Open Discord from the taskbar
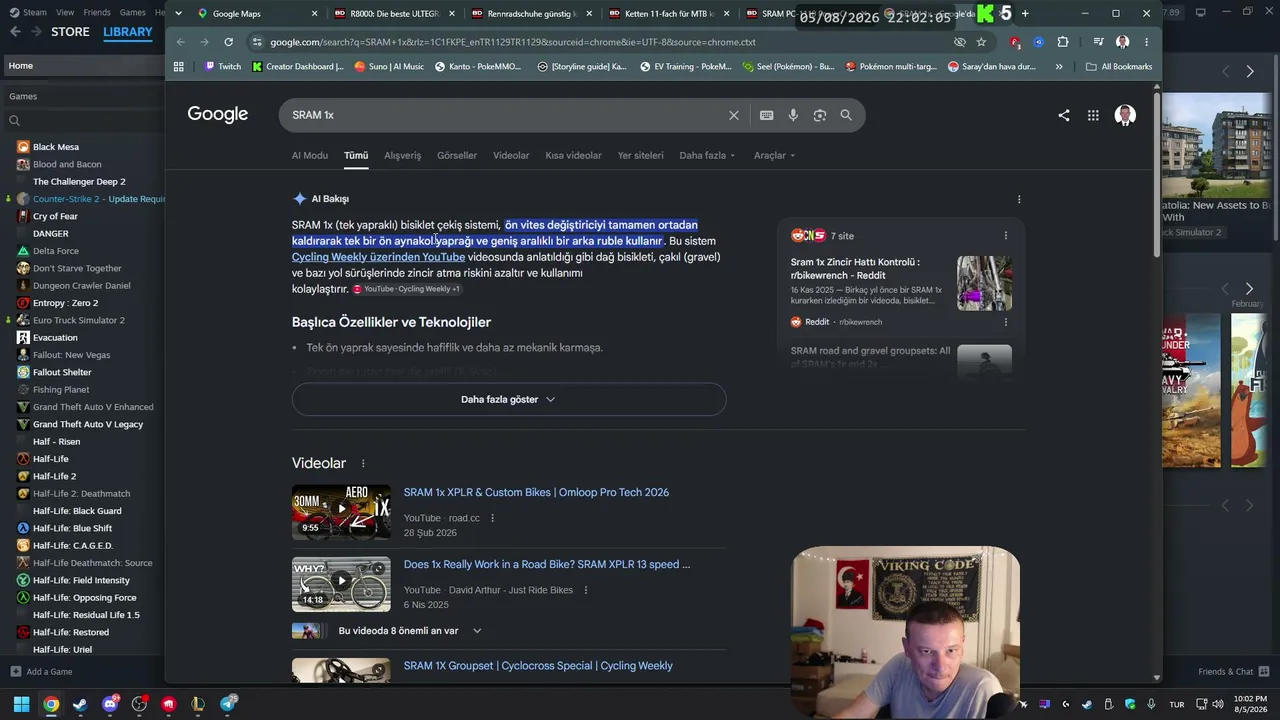Viewport: 1280px width, 720px height. pos(110,704)
